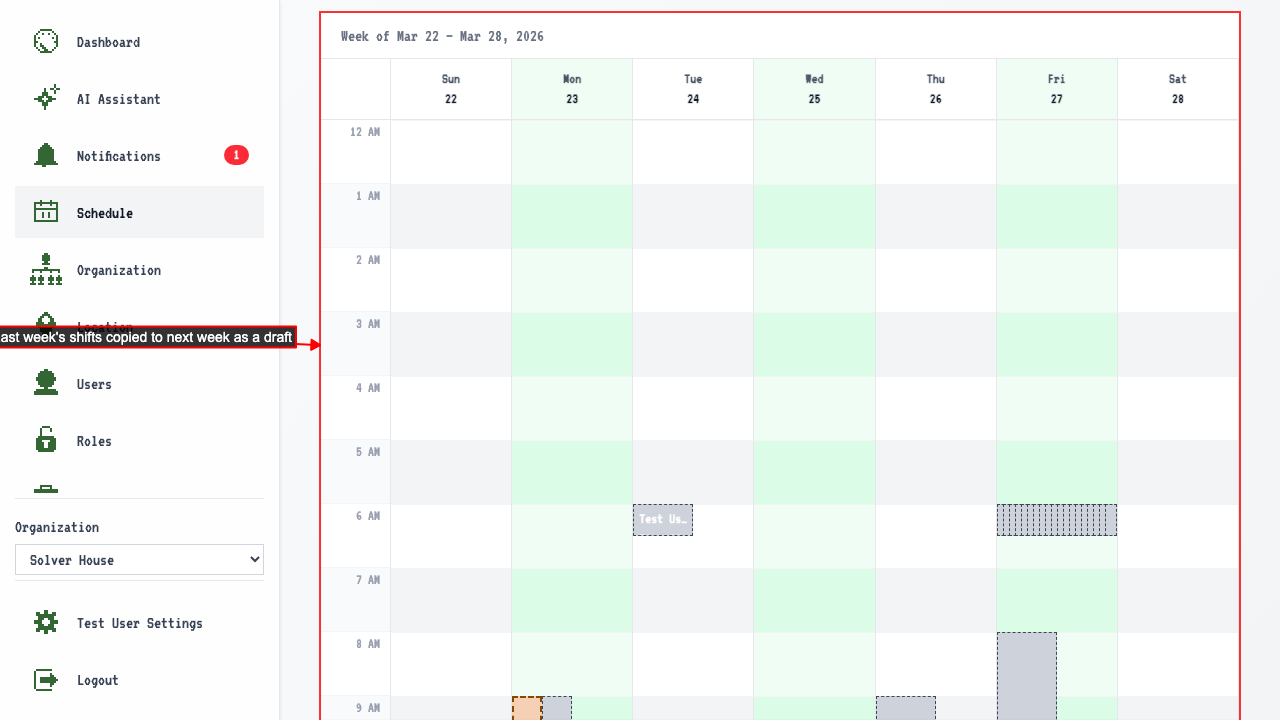
Task: Open the Users section
Action: (139, 384)
